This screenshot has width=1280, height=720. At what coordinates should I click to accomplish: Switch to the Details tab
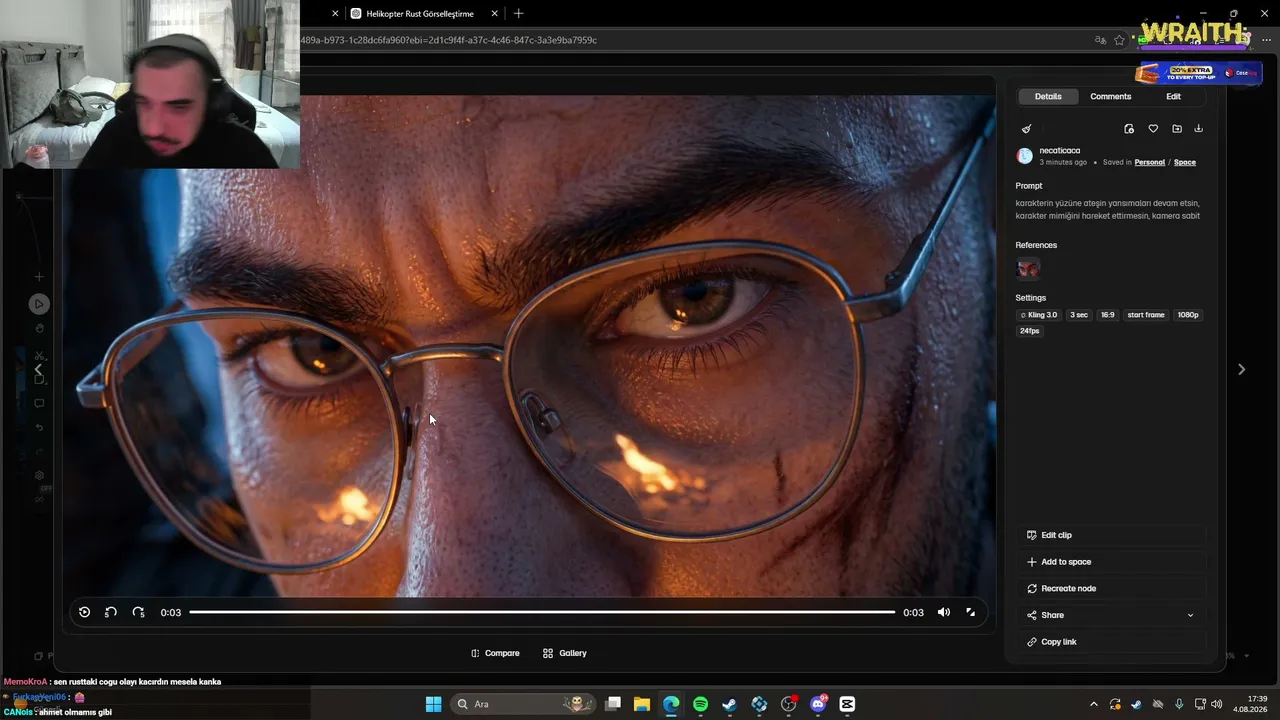(1048, 97)
